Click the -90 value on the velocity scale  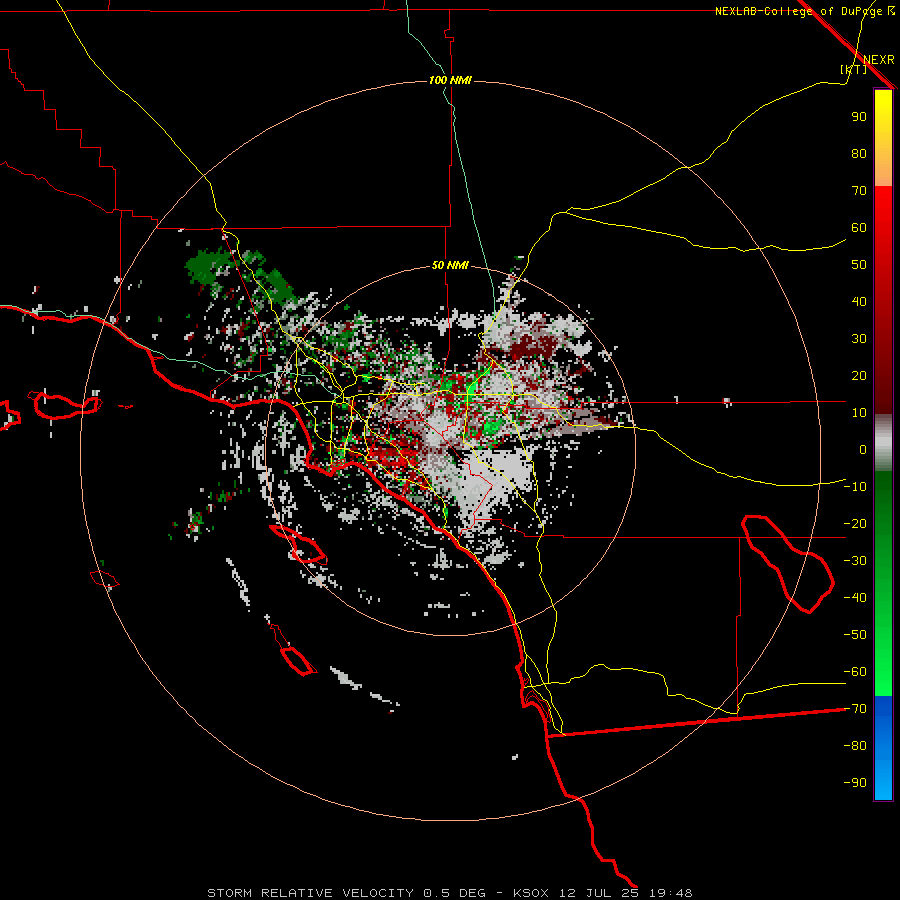click(x=855, y=783)
